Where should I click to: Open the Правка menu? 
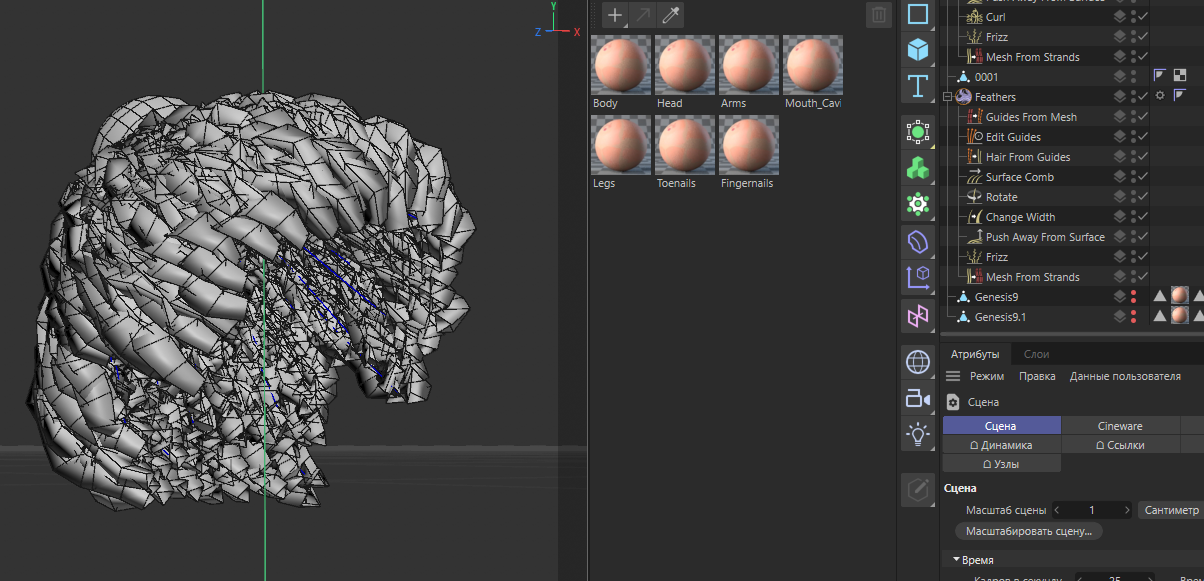point(1037,376)
